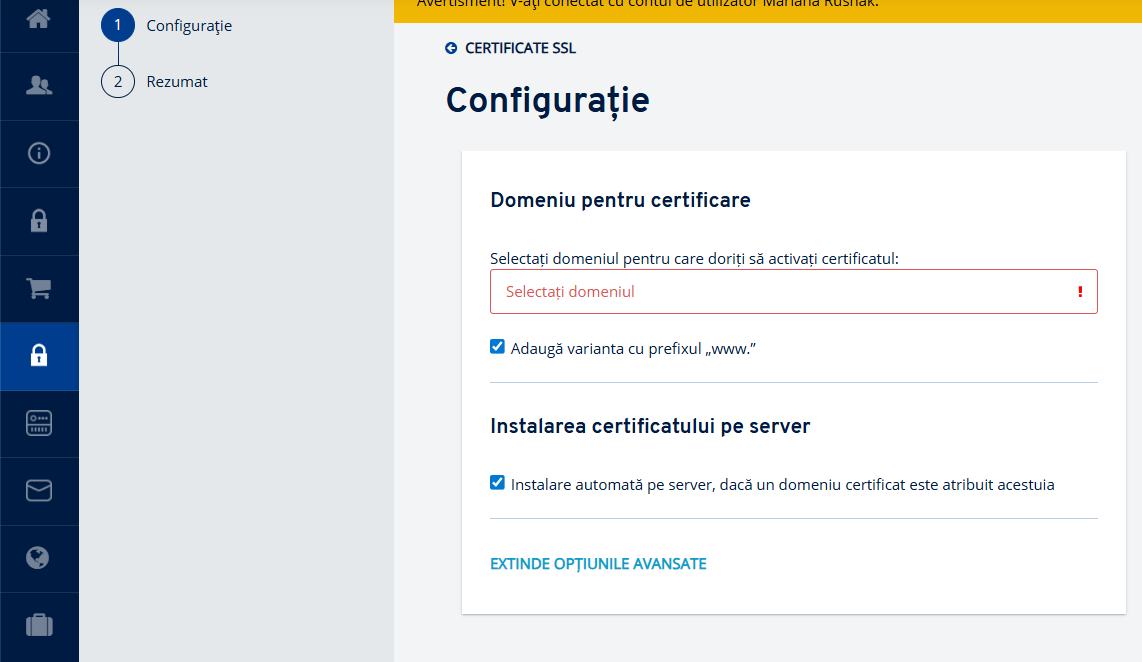Open the users icon in sidebar
The image size is (1142, 662).
[39, 86]
